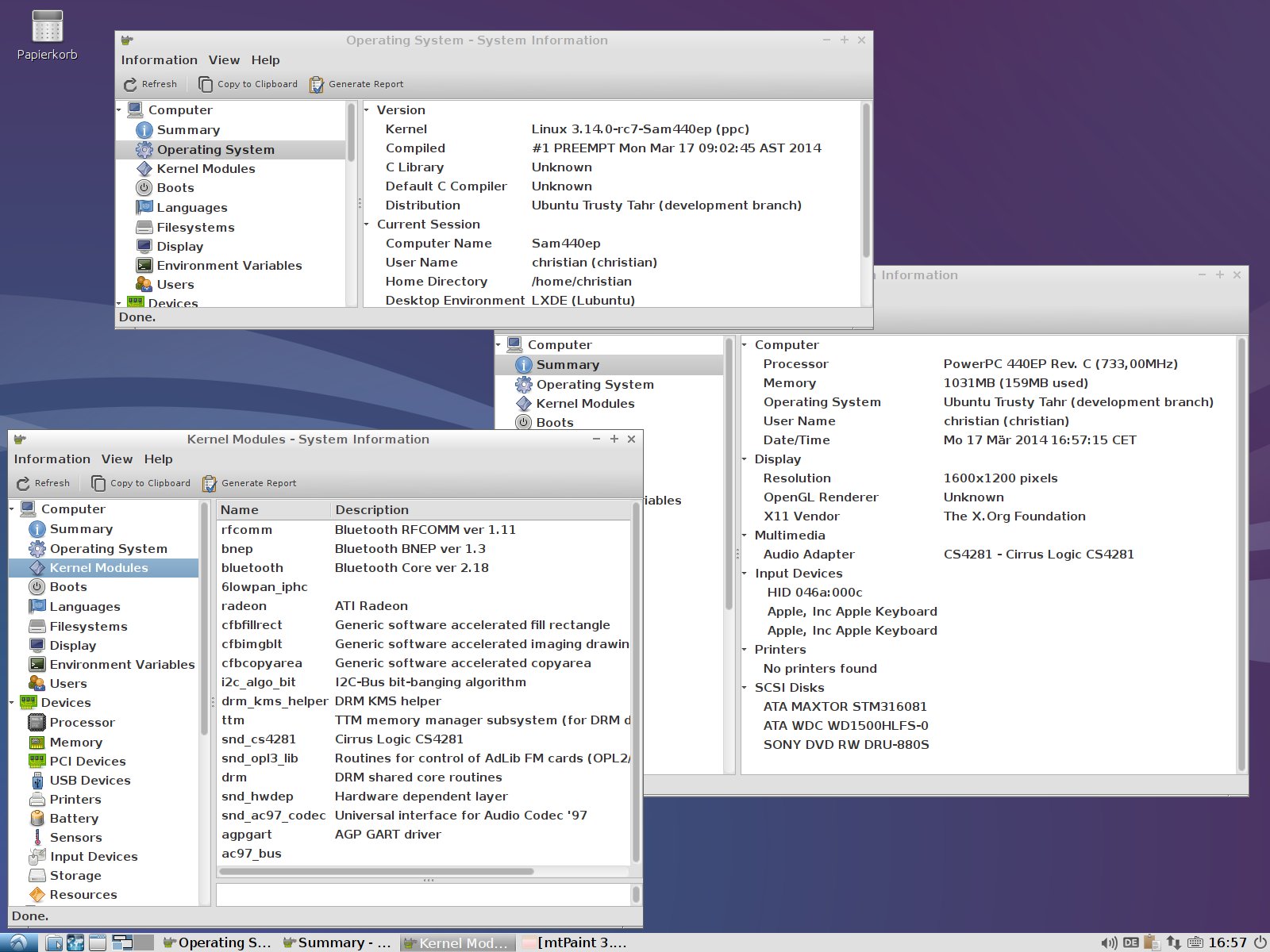Collapse the Version section in Operating System window
This screenshot has width=1270, height=952.
(x=367, y=110)
